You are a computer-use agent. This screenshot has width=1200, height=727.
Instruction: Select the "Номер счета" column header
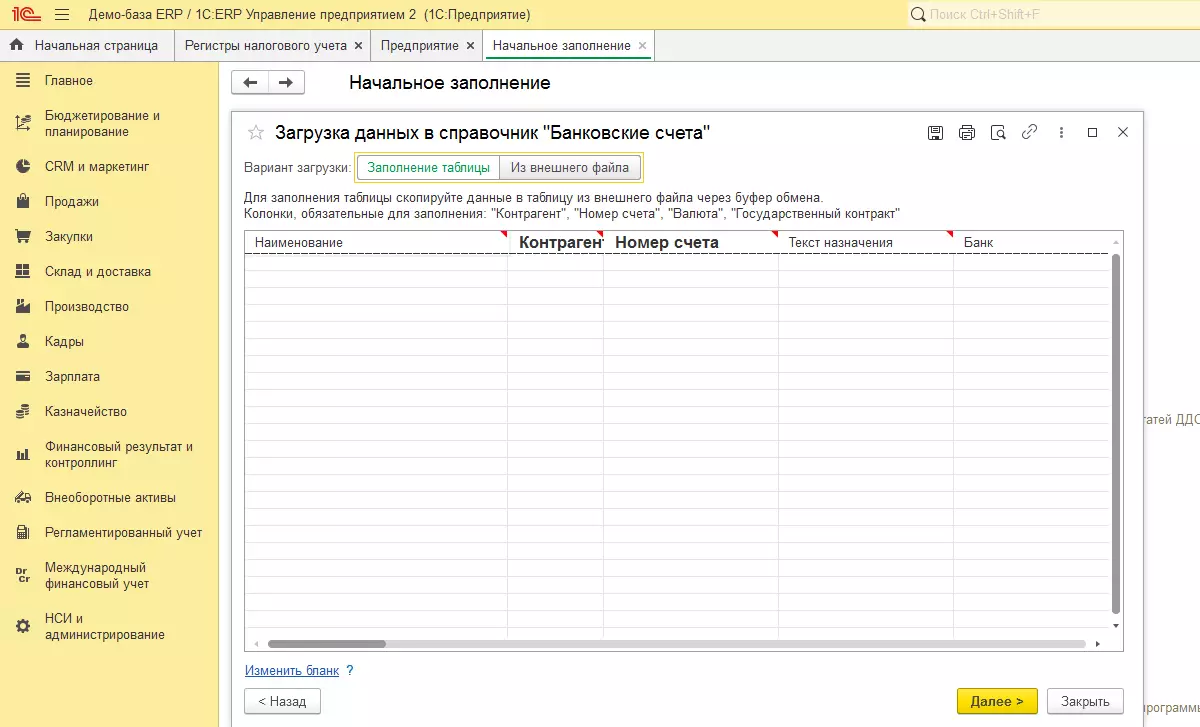666,242
